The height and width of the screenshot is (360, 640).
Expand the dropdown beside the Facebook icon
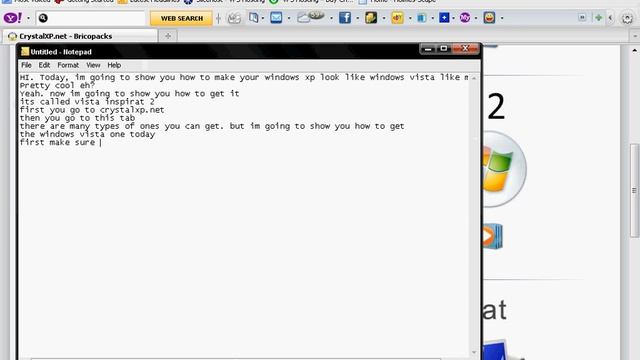(358, 18)
